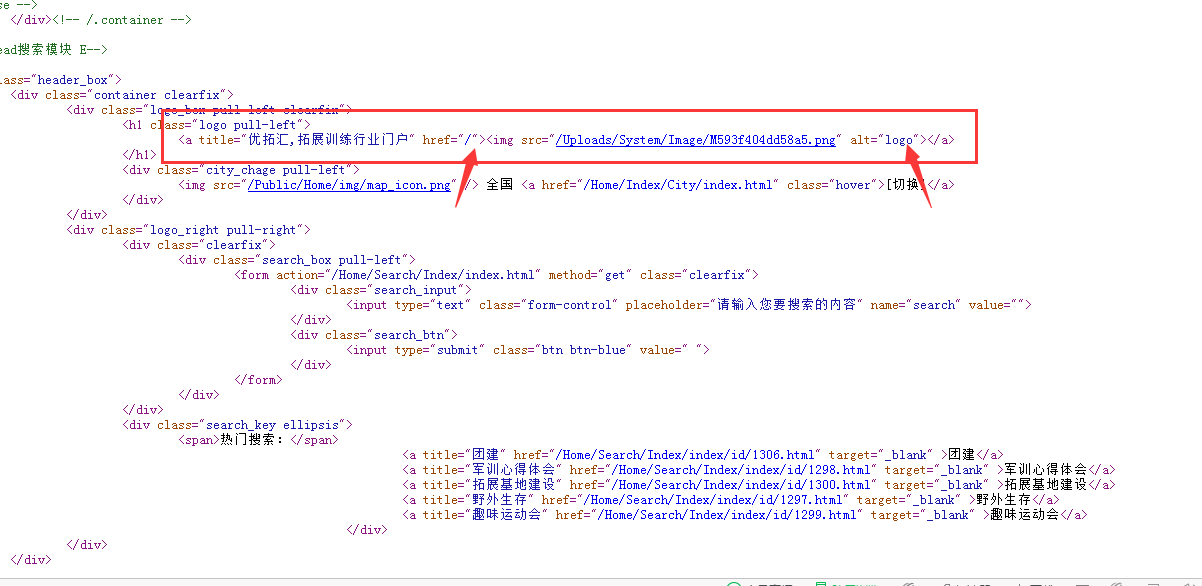Click the title="军训心得体会" attribute text
The height and width of the screenshot is (586, 1202).
pos(492,470)
